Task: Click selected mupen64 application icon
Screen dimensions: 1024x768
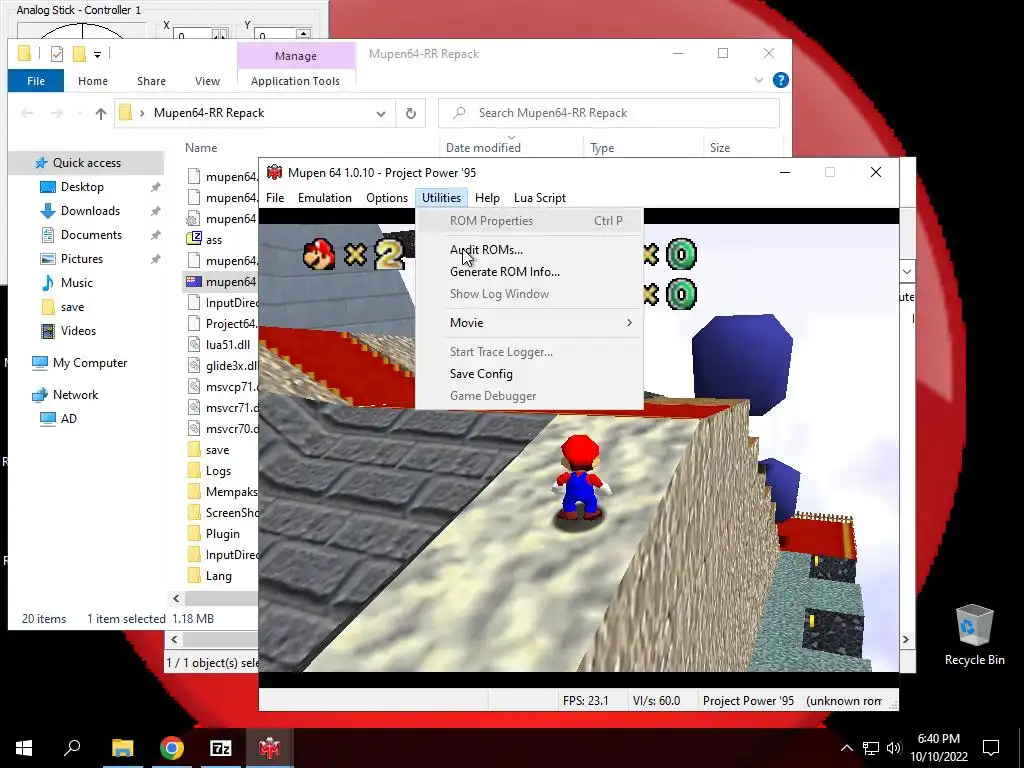Action: coord(194,281)
